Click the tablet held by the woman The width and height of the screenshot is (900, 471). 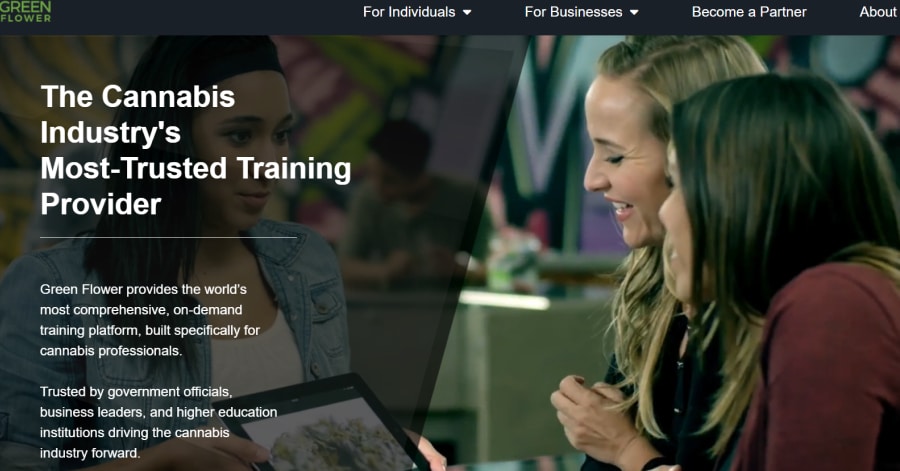pos(321,425)
